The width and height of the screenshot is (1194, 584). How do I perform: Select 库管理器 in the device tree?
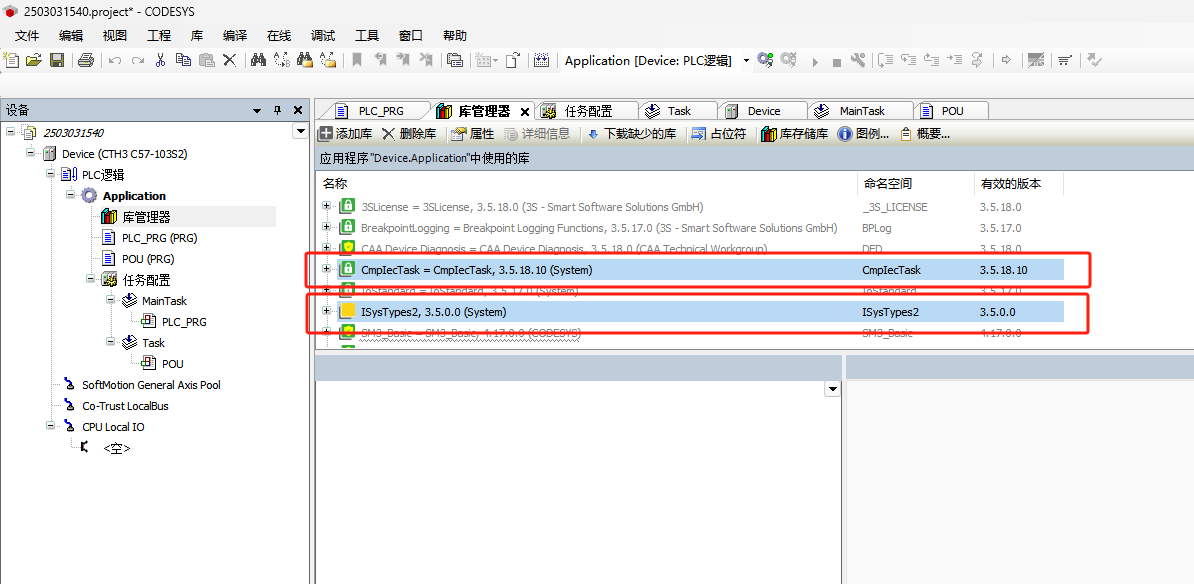[x=145, y=216]
